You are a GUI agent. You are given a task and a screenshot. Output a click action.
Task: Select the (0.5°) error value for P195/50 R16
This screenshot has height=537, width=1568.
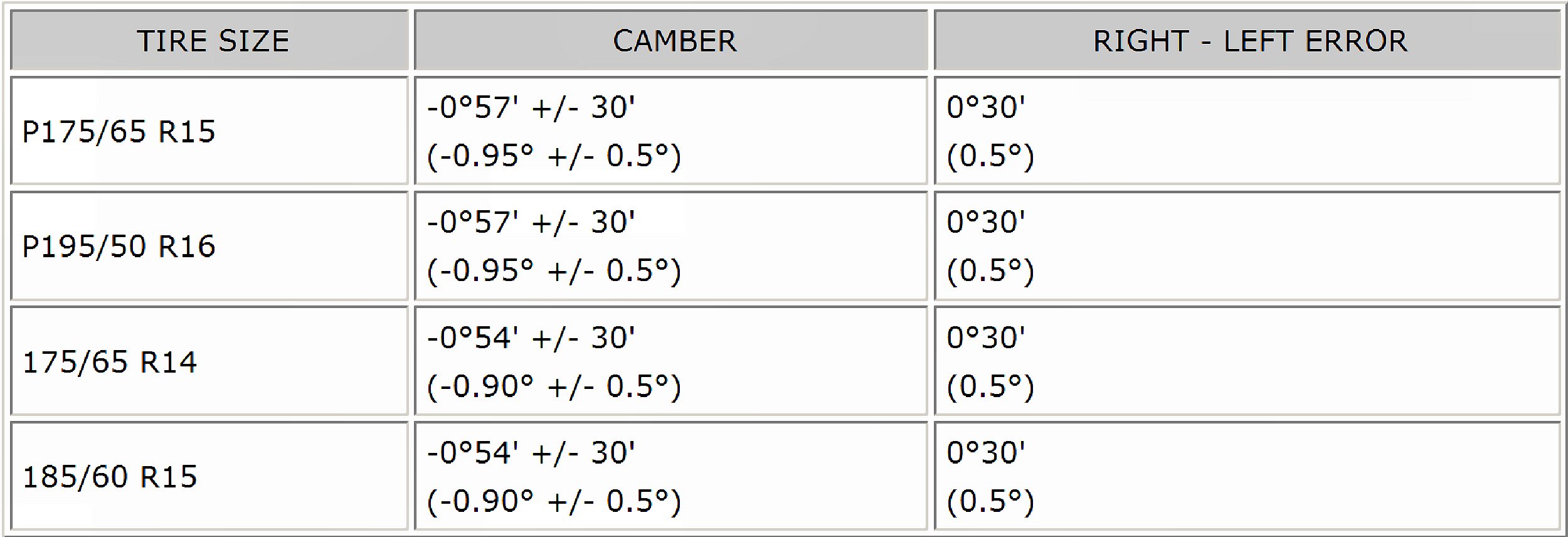point(990,270)
